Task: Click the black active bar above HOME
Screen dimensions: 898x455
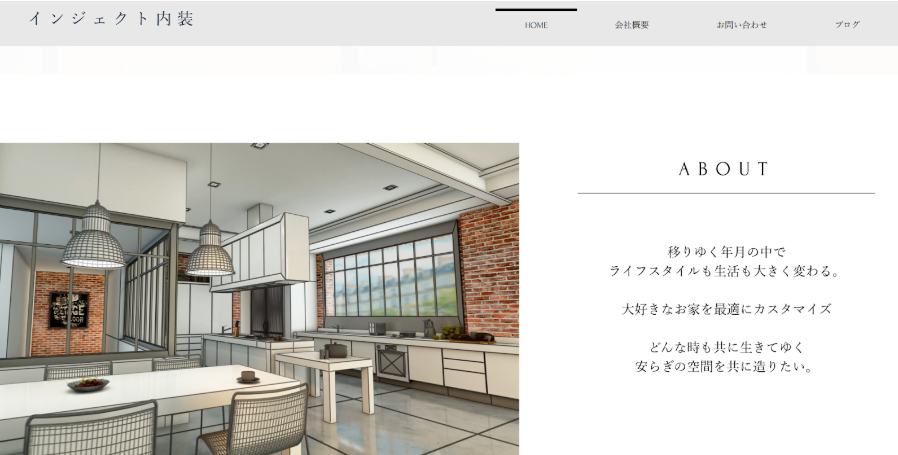Action: pyautogui.click(x=536, y=10)
